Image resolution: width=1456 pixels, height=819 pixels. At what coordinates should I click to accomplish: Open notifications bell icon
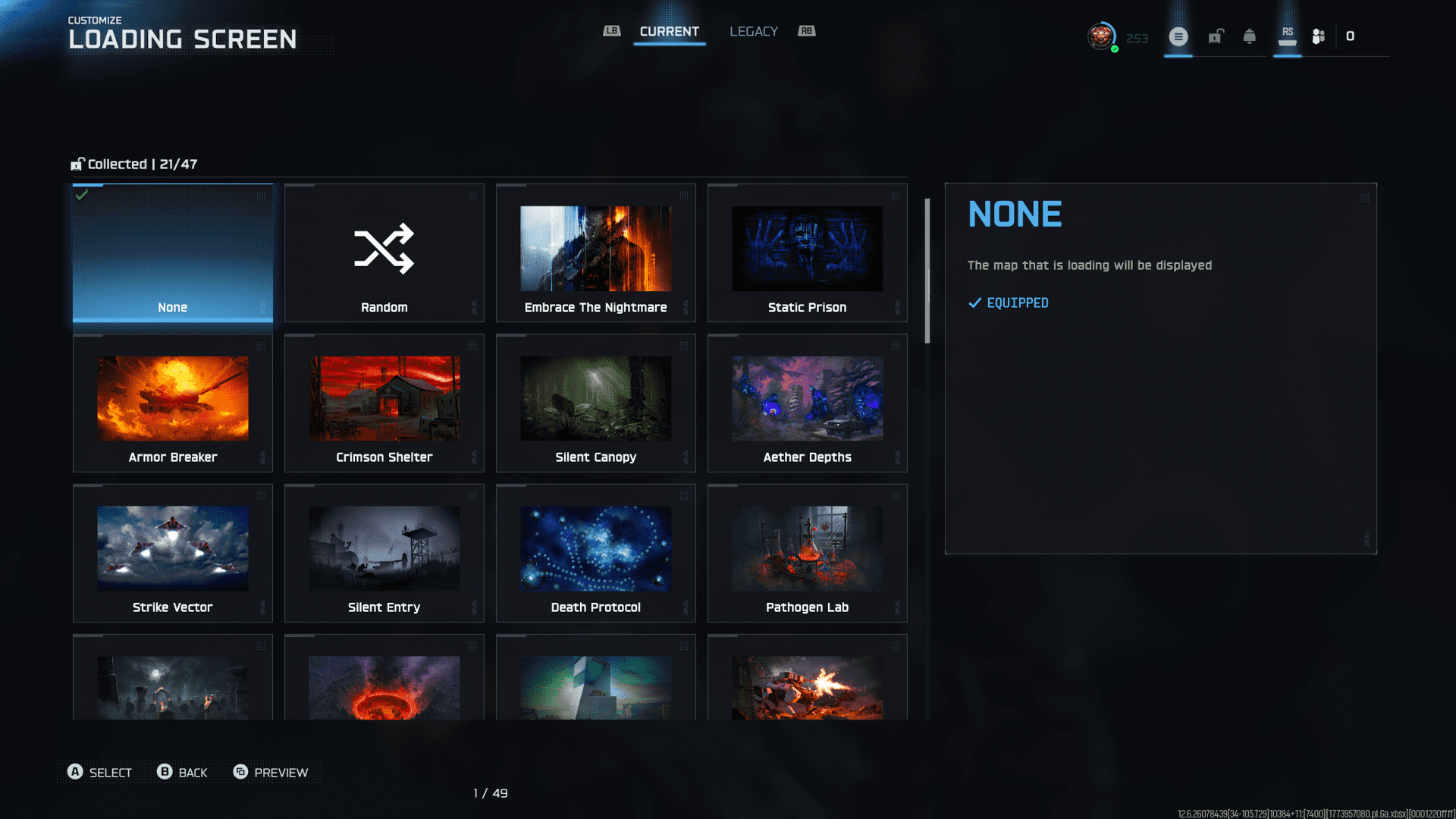pyautogui.click(x=1249, y=36)
